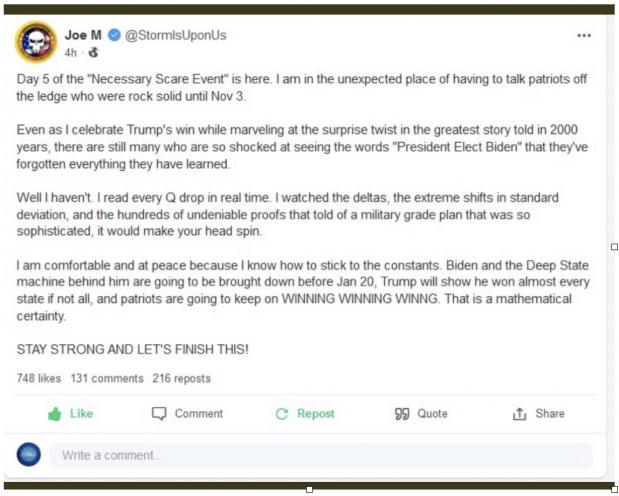Open the Joe M profile name link

point(83,35)
